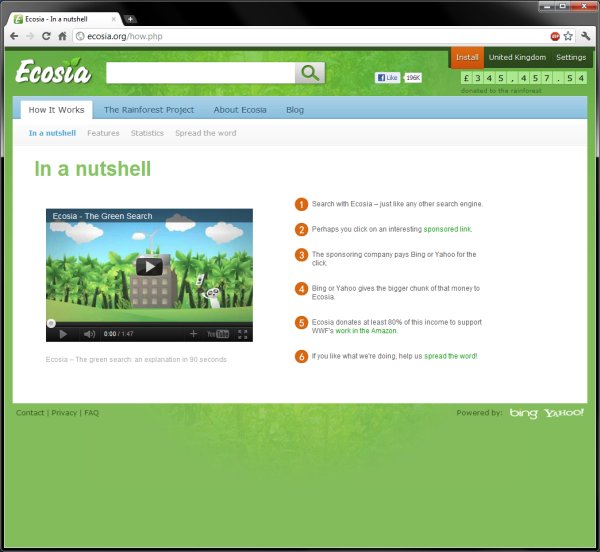Enter fullscreen mode on the video

[x=243, y=334]
